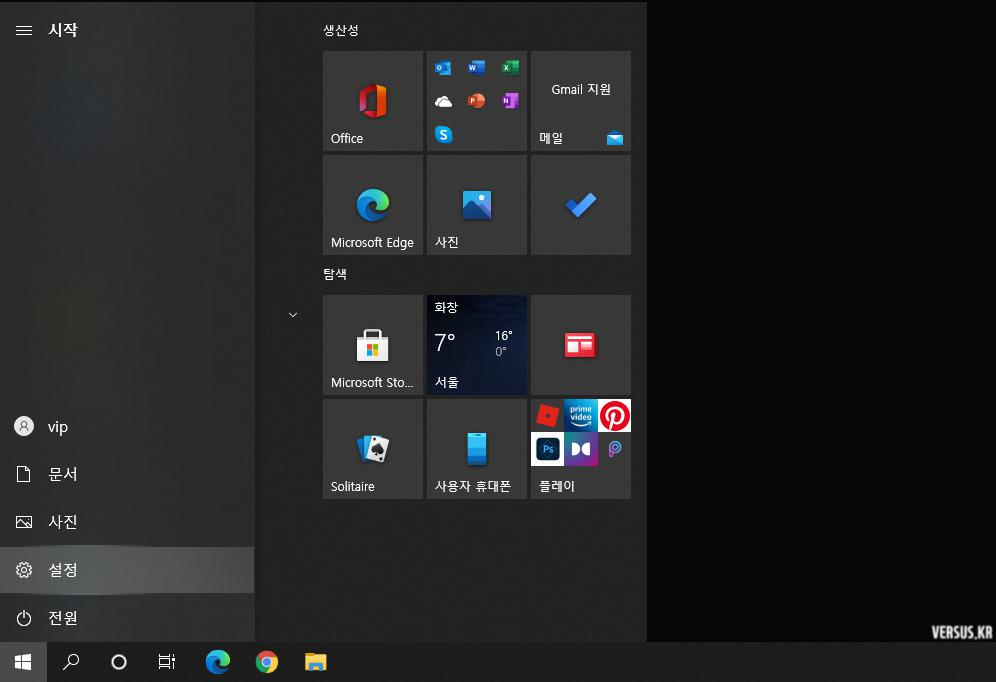This screenshot has width=996, height=682.
Task: Open the To Do checkmark tile
Action: [581, 205]
